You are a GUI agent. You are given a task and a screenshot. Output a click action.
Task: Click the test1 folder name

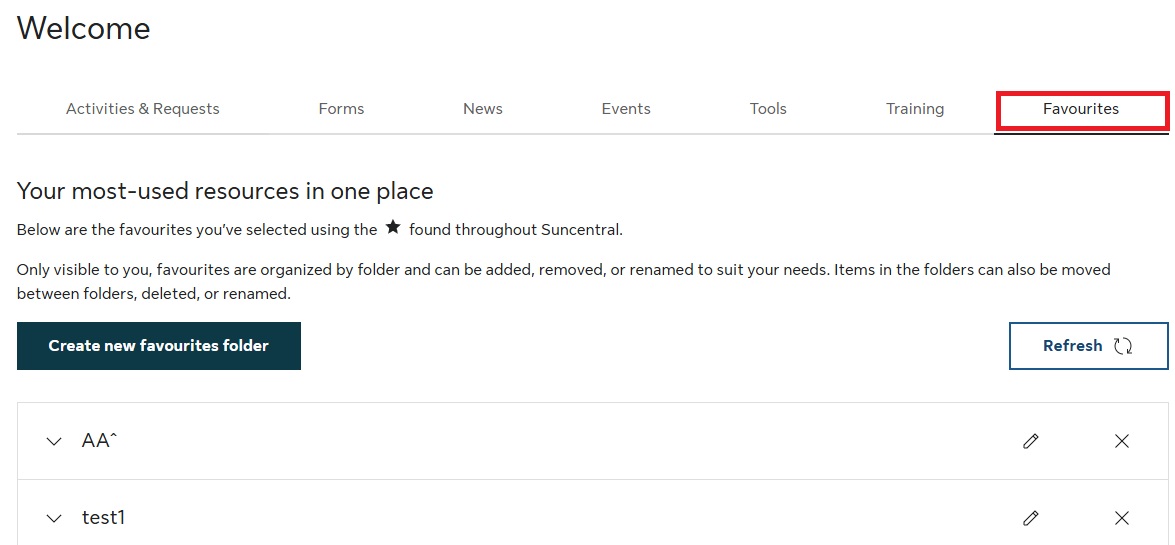(104, 518)
